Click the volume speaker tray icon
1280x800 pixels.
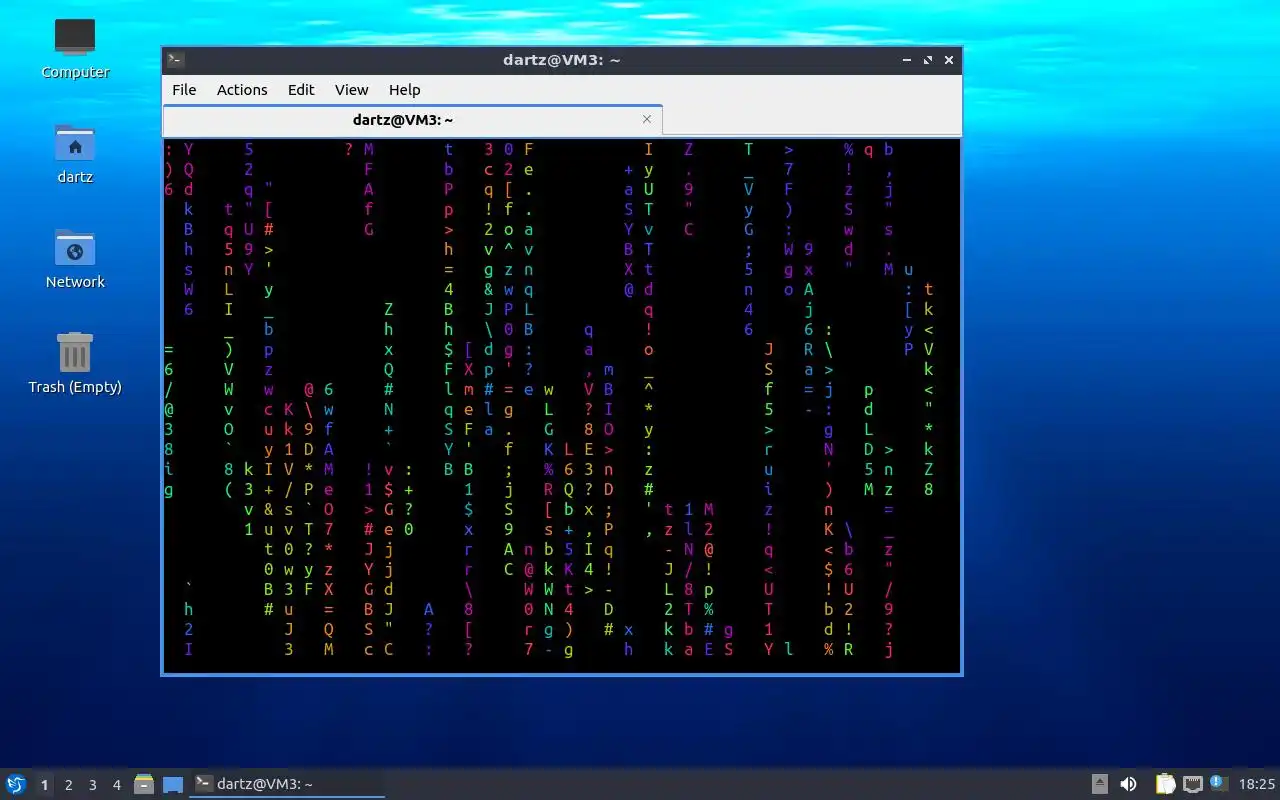tap(1128, 784)
